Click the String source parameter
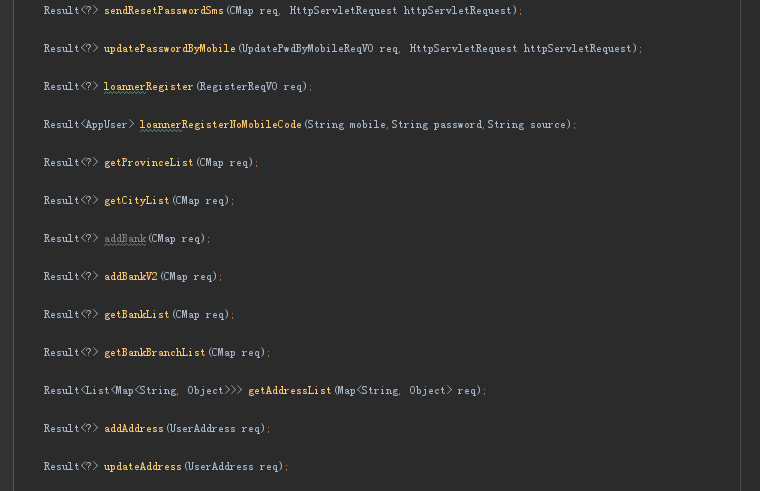The width and height of the screenshot is (760, 491). tap(526, 125)
